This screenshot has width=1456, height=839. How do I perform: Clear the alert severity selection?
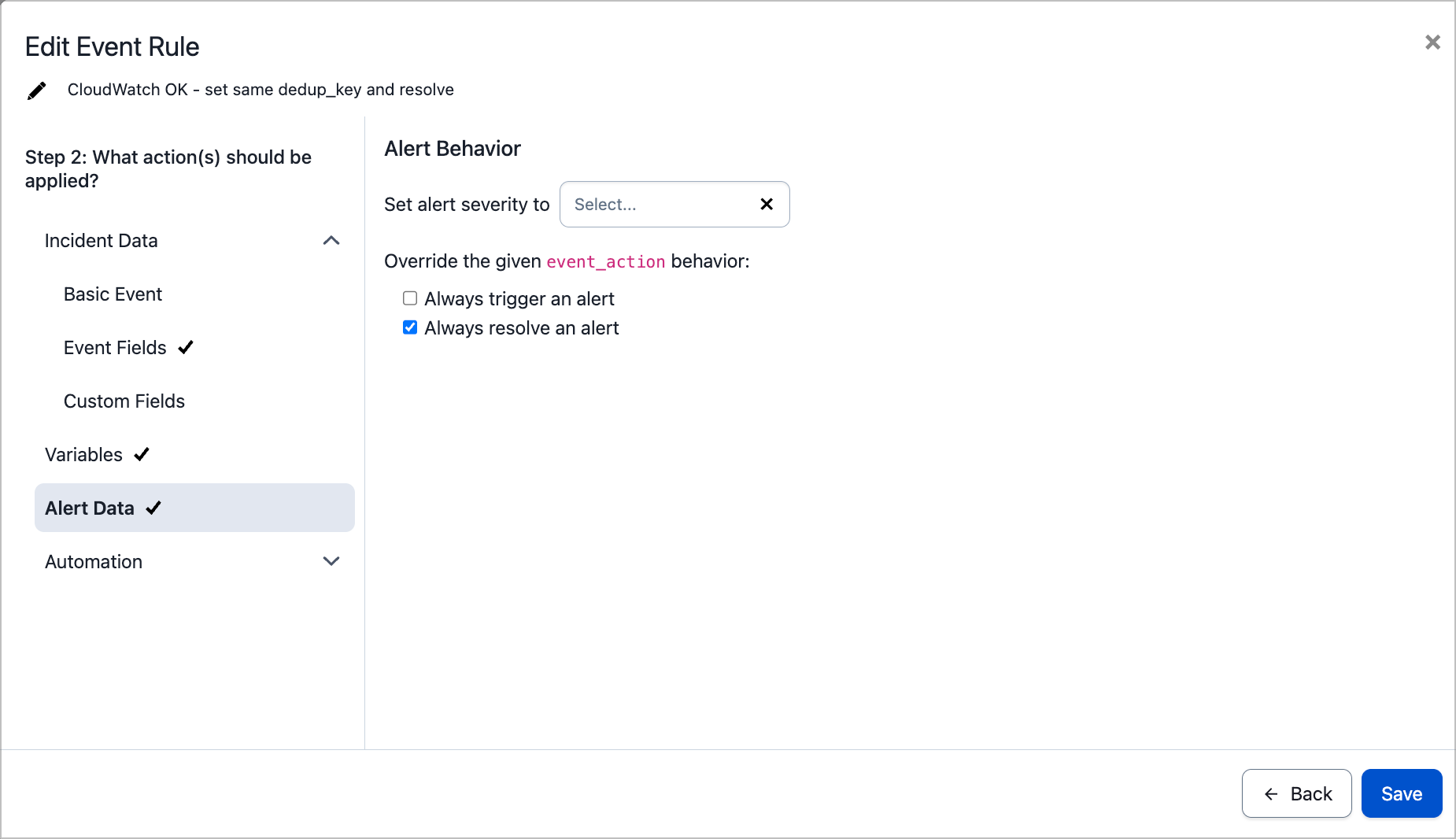click(x=766, y=205)
